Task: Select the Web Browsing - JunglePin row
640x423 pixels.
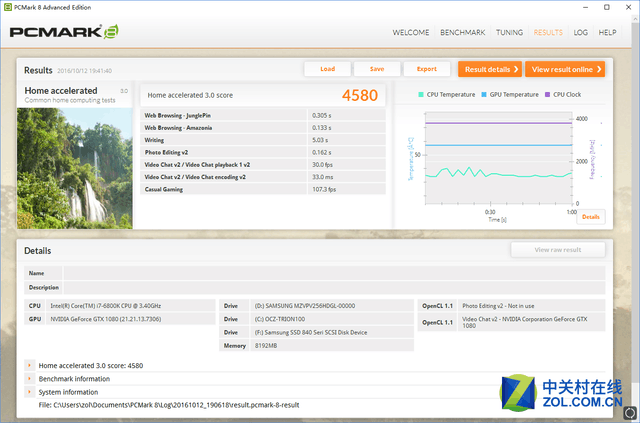Action: [263, 116]
